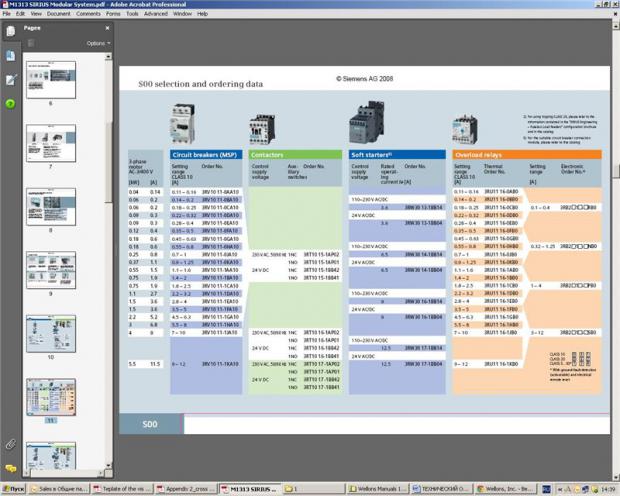Click thumbnail panel scroll up arrow
The width and height of the screenshot is (620, 496).
pyautogui.click(x=108, y=57)
